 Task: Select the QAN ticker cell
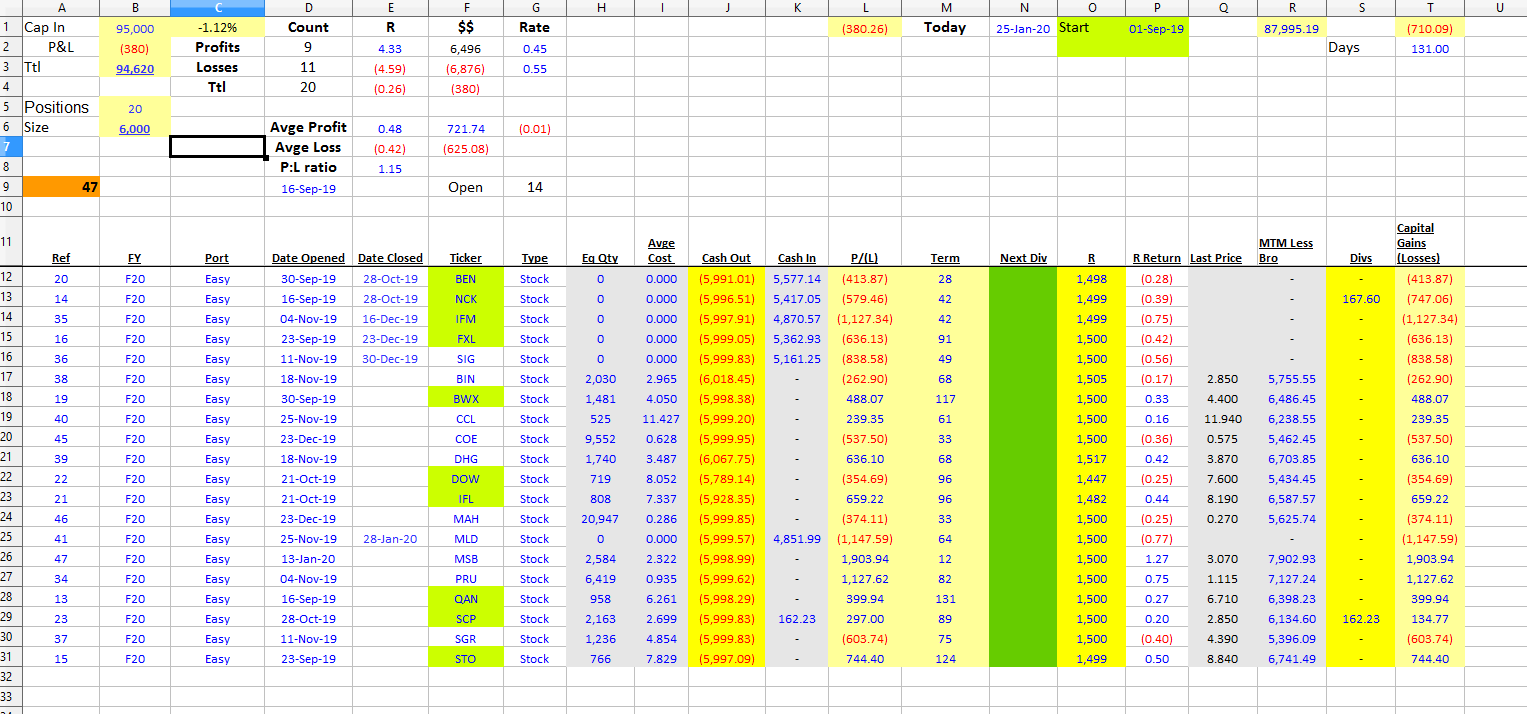(x=466, y=599)
